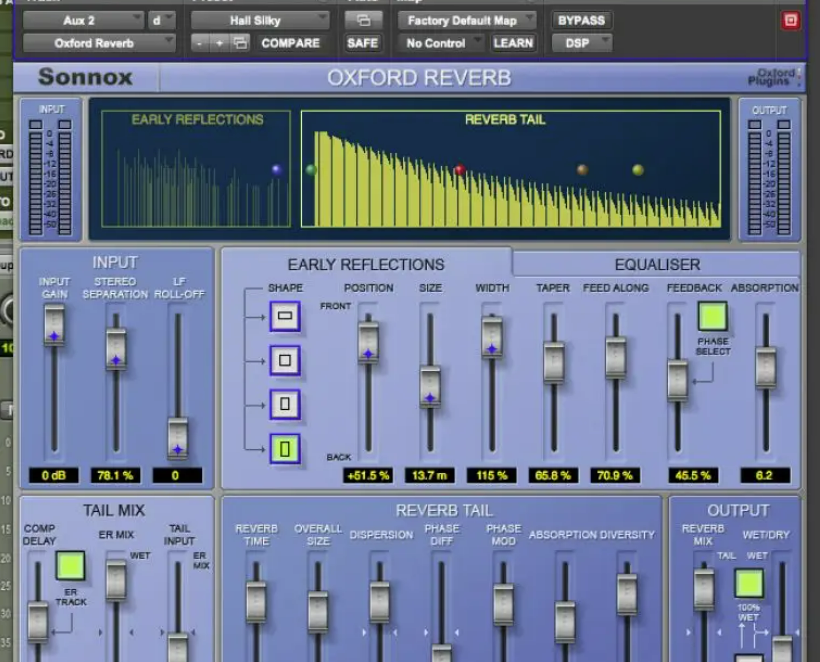Open the Oxford Reverb plug-in selector

[x=99, y=43]
